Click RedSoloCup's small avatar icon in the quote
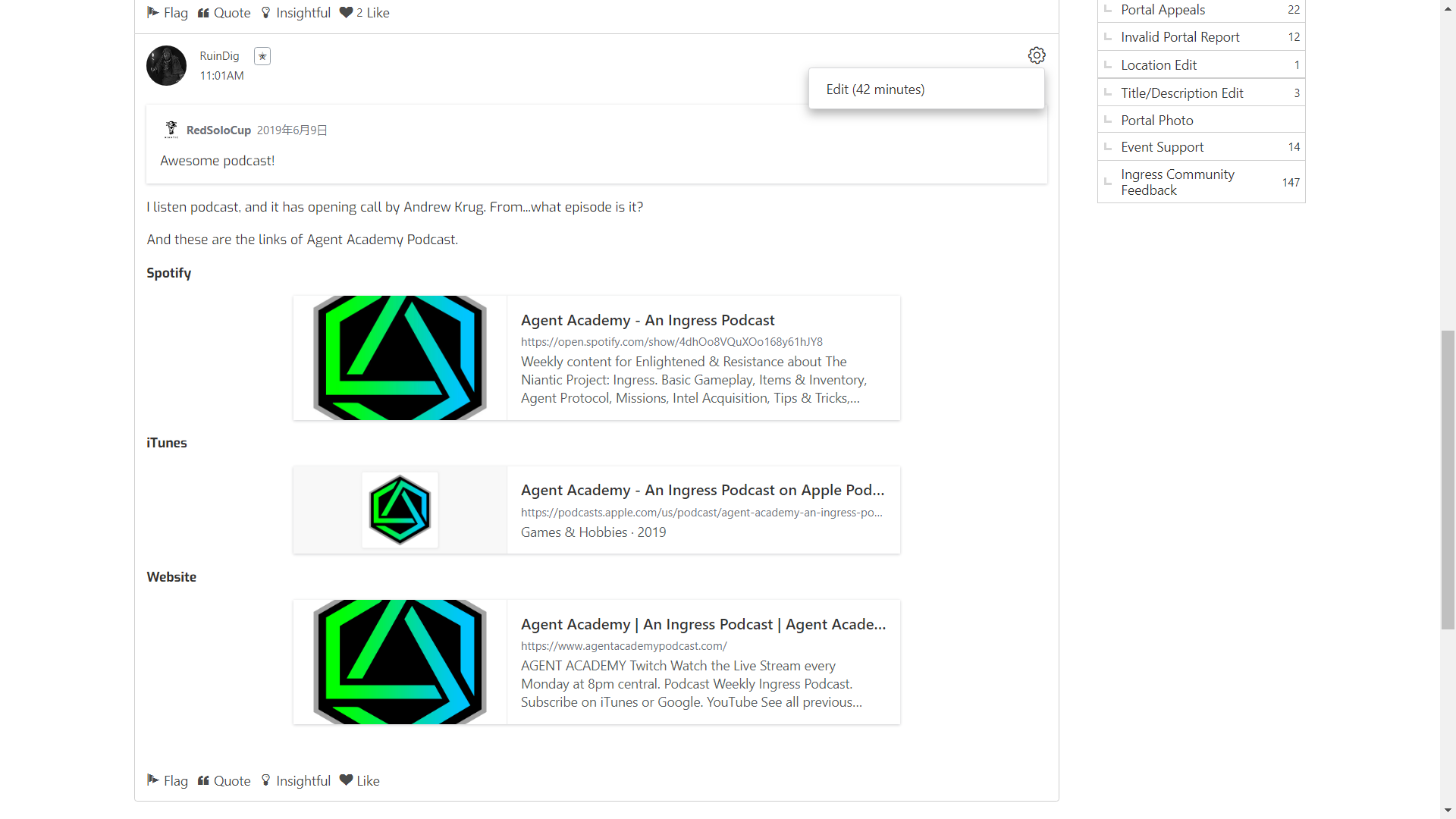1456x819 pixels. (x=171, y=130)
